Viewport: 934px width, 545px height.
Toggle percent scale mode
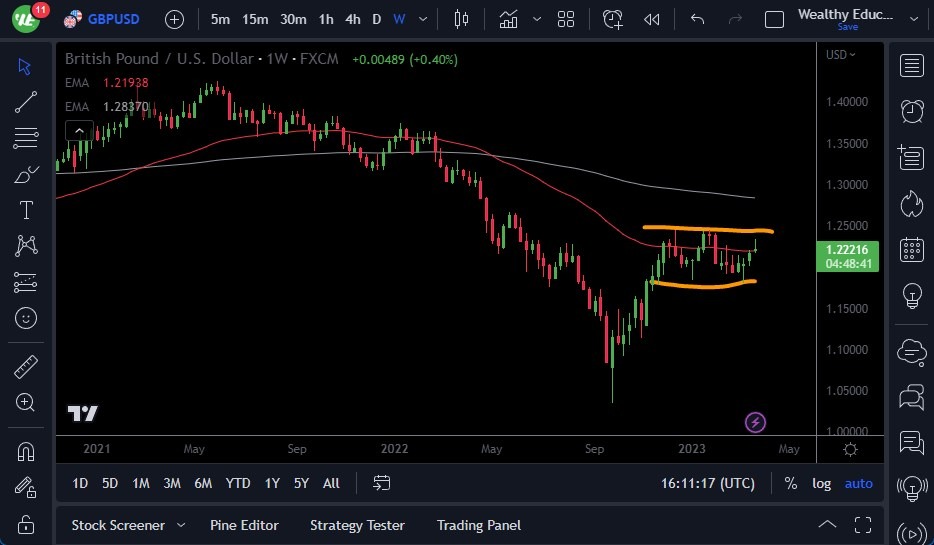(x=791, y=483)
